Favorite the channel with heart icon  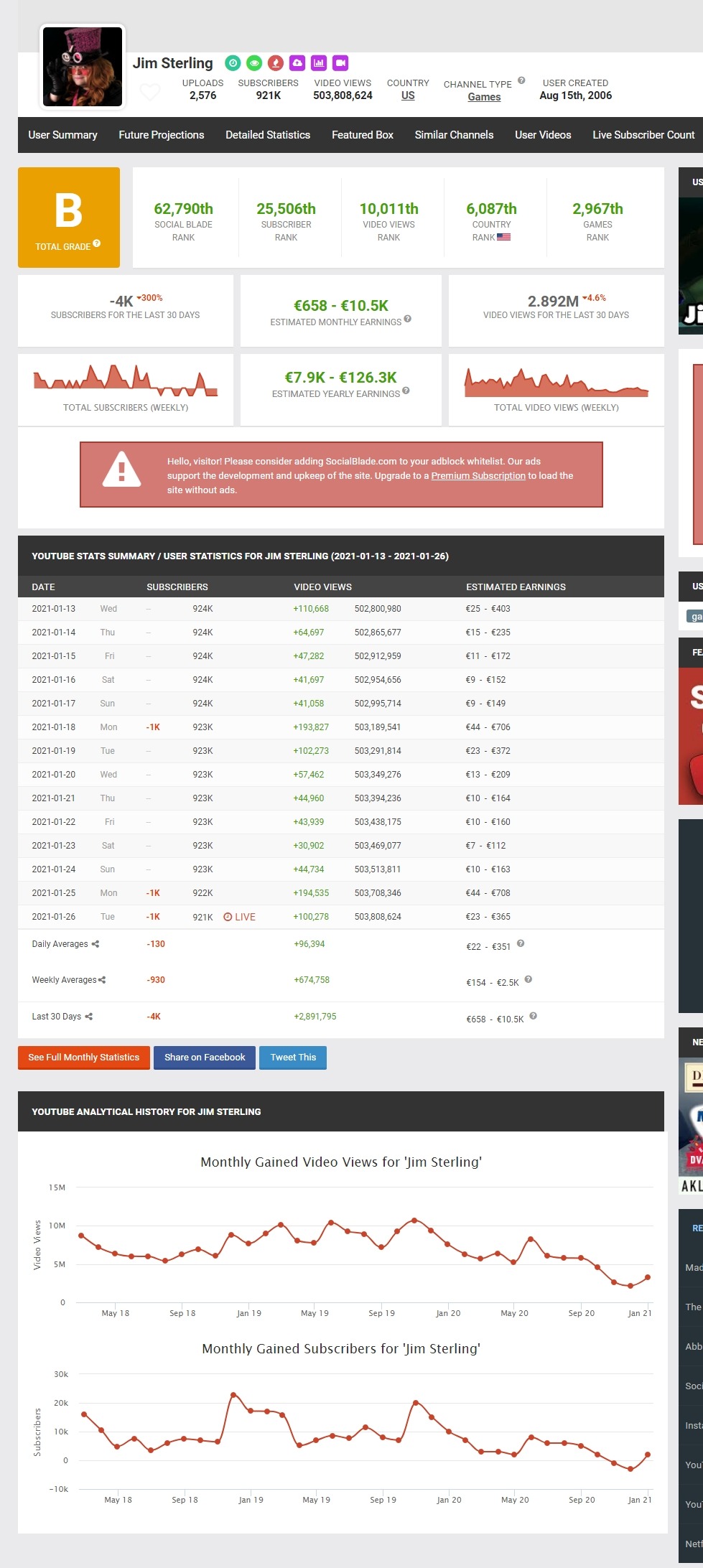coord(149,92)
